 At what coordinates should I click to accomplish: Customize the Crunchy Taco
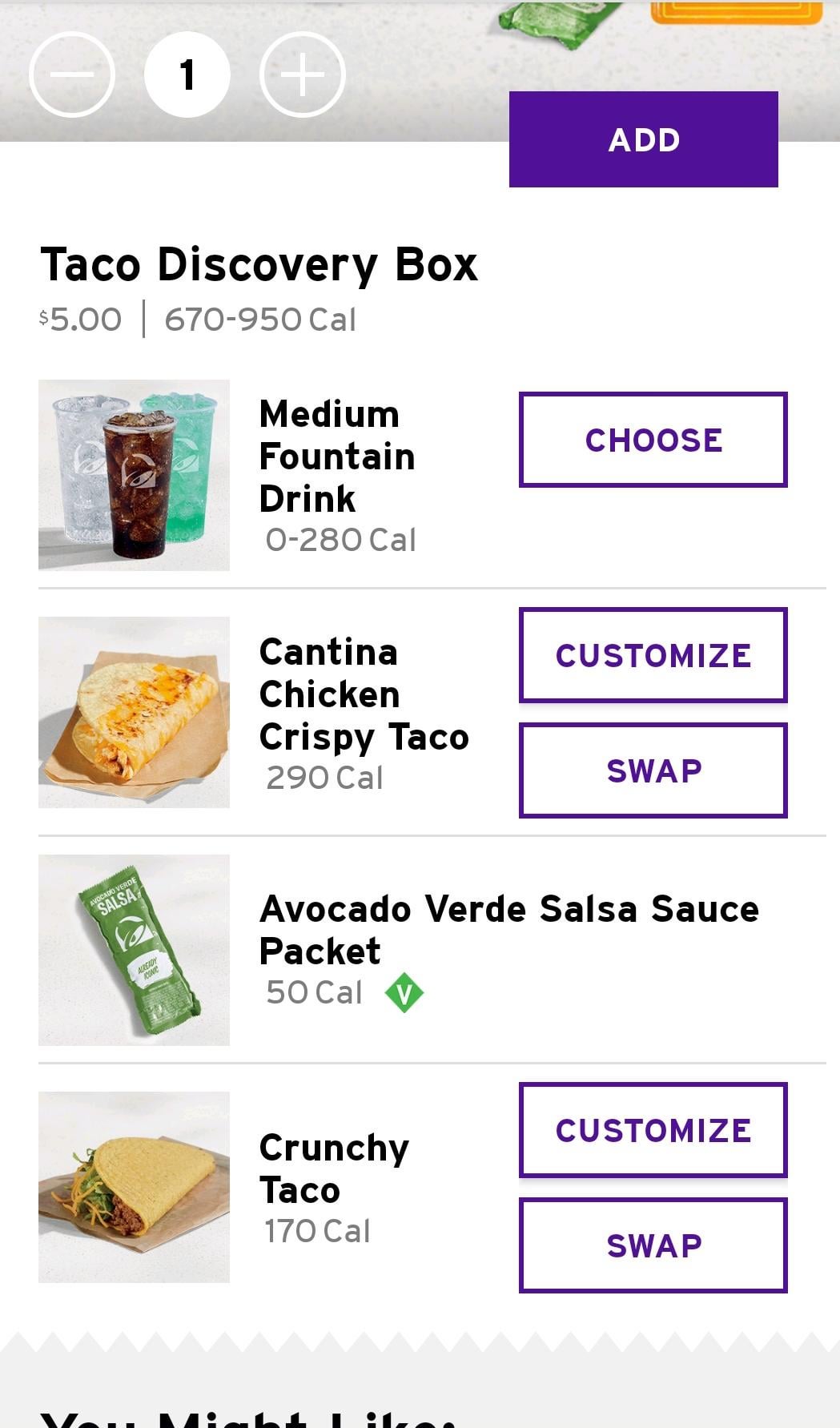tap(653, 1130)
